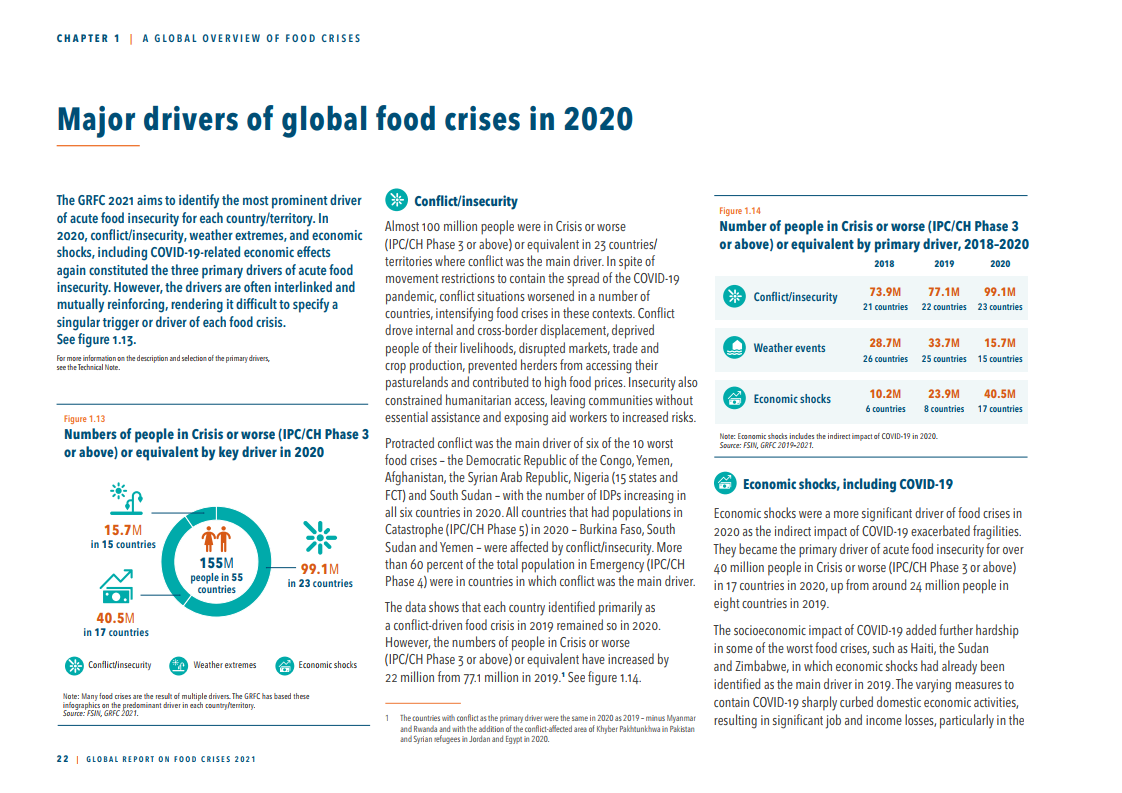The height and width of the screenshot is (793, 1122).
Task: Click the conflict burst icon above 99.1M
Action: click(x=319, y=538)
